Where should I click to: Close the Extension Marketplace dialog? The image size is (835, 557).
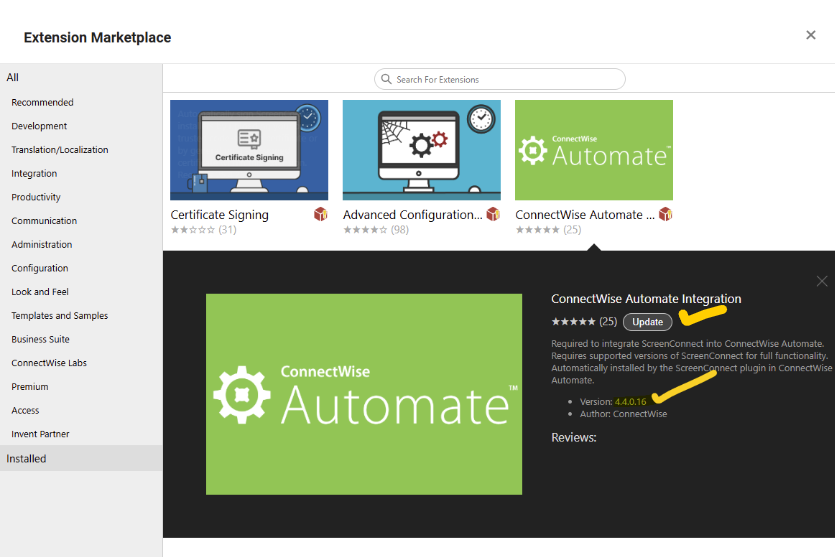pos(811,35)
